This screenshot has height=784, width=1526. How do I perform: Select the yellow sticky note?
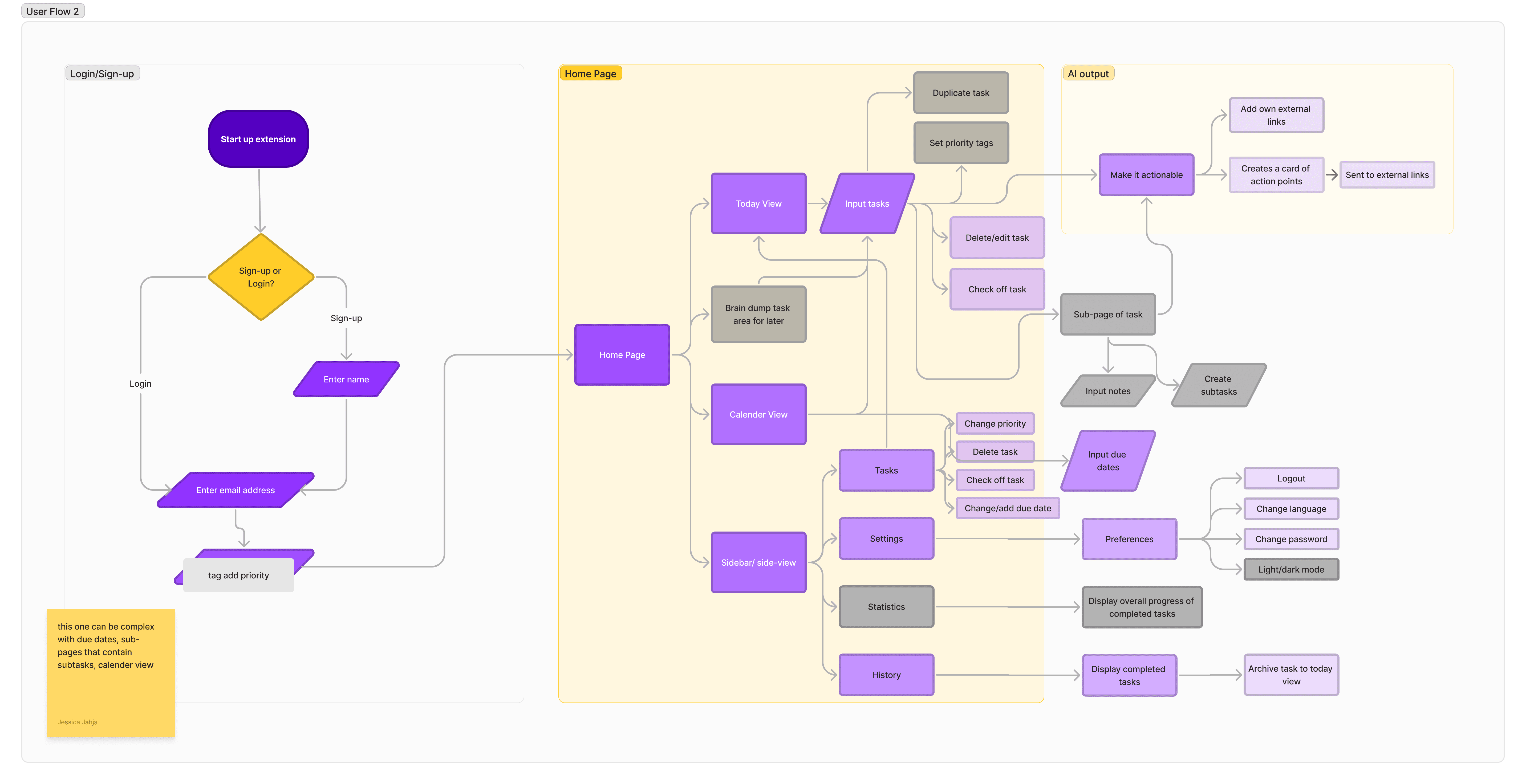pyautogui.click(x=110, y=673)
